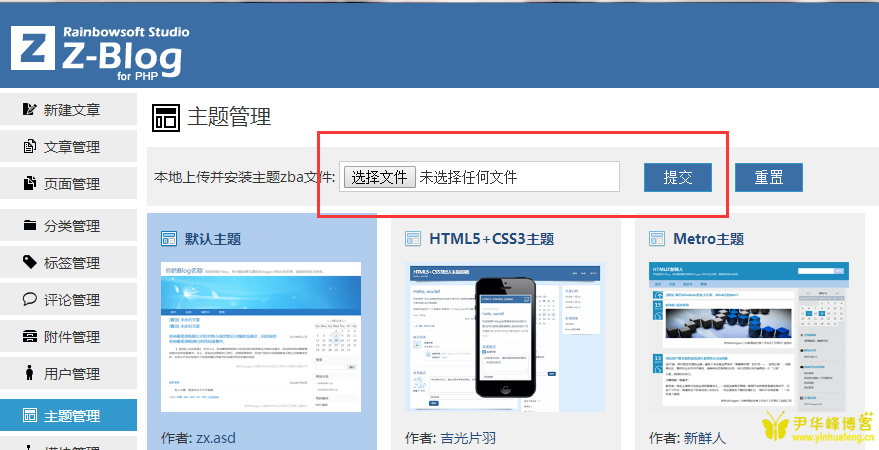The height and width of the screenshot is (450, 879).
Task: Click the 本地上传并安装主题zba文件 label
Action: click(x=244, y=178)
